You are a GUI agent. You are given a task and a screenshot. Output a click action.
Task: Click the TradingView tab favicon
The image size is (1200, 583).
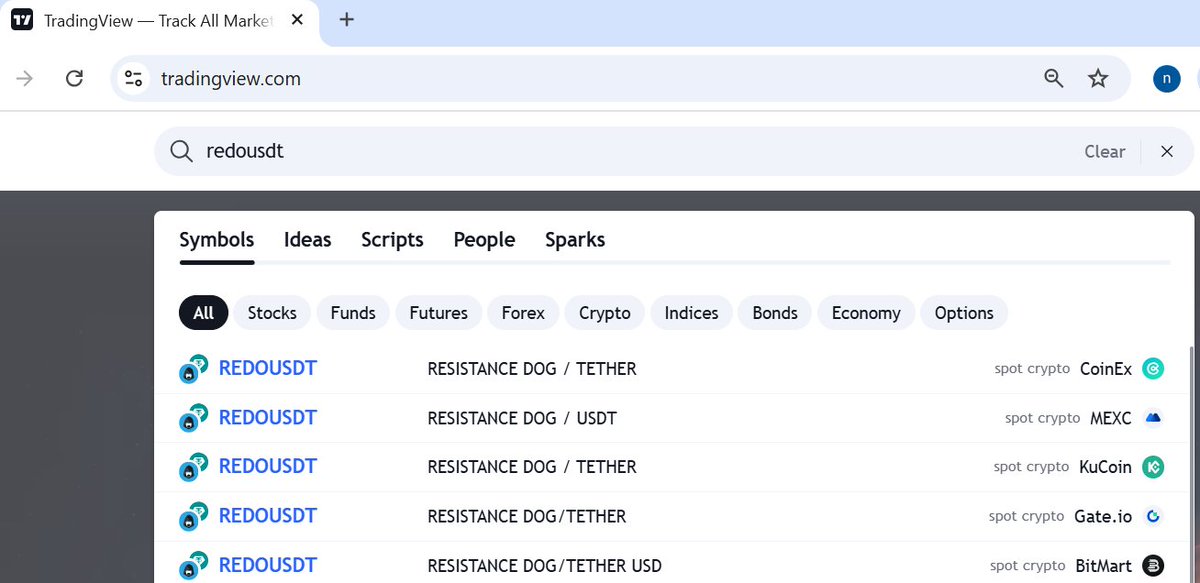[x=21, y=20]
